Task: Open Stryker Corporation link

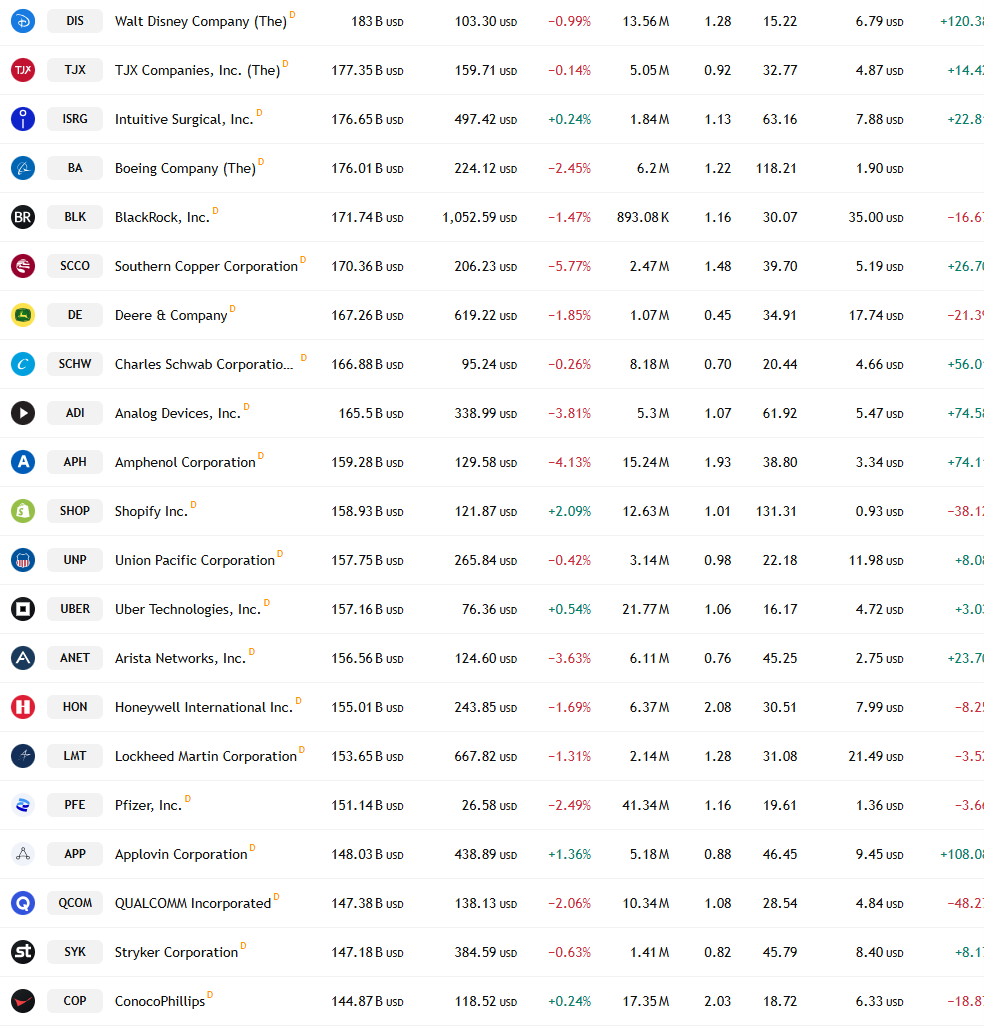Action: tap(177, 953)
